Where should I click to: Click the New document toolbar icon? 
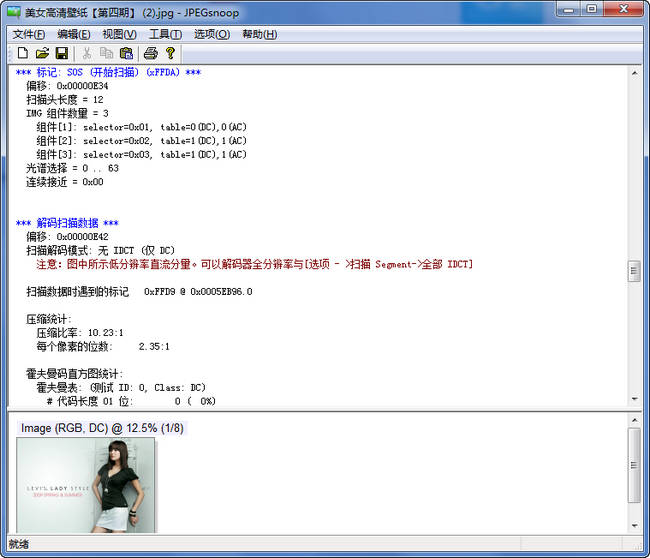click(22, 53)
